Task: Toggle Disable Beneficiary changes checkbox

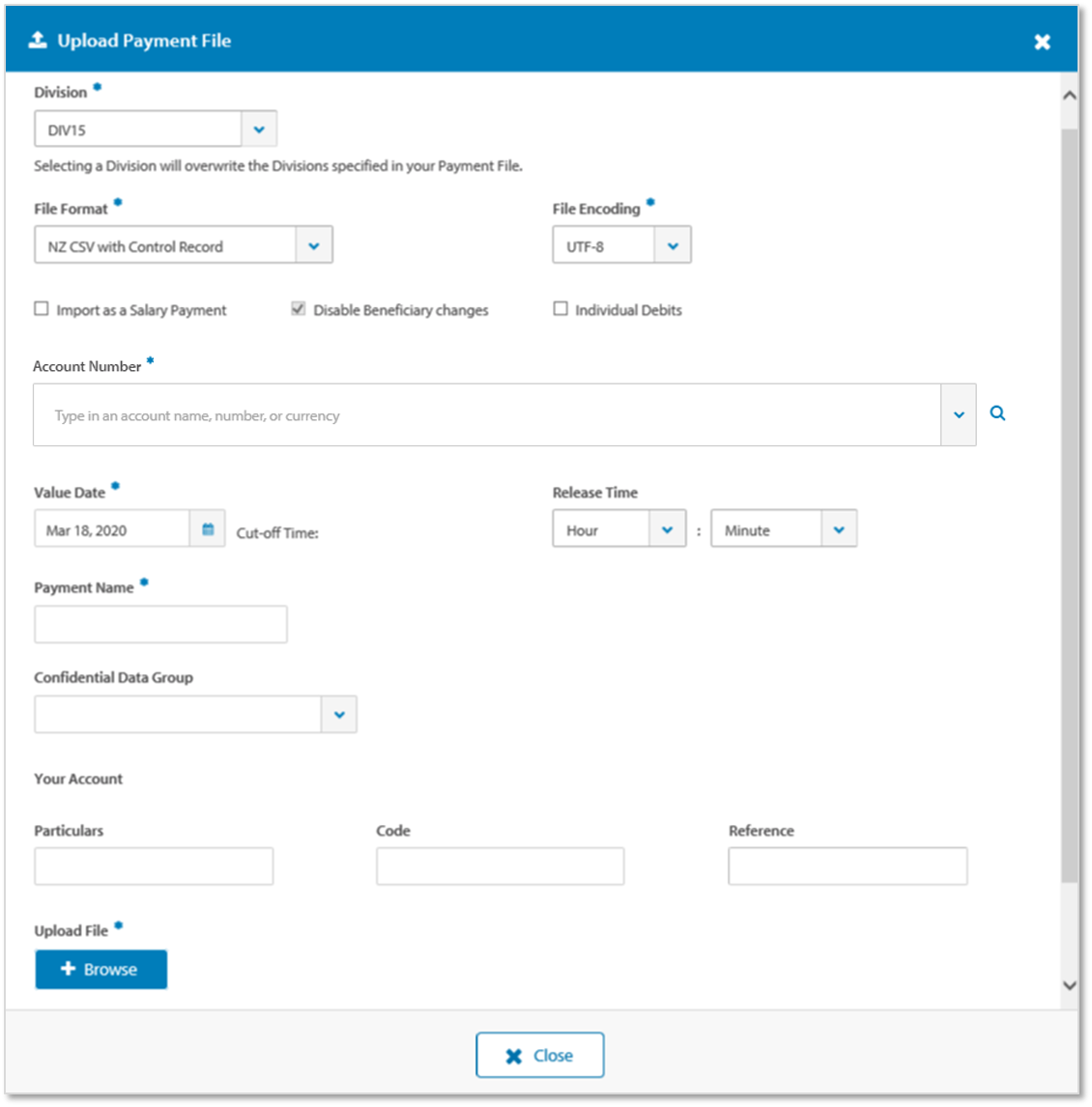Action: click(298, 308)
